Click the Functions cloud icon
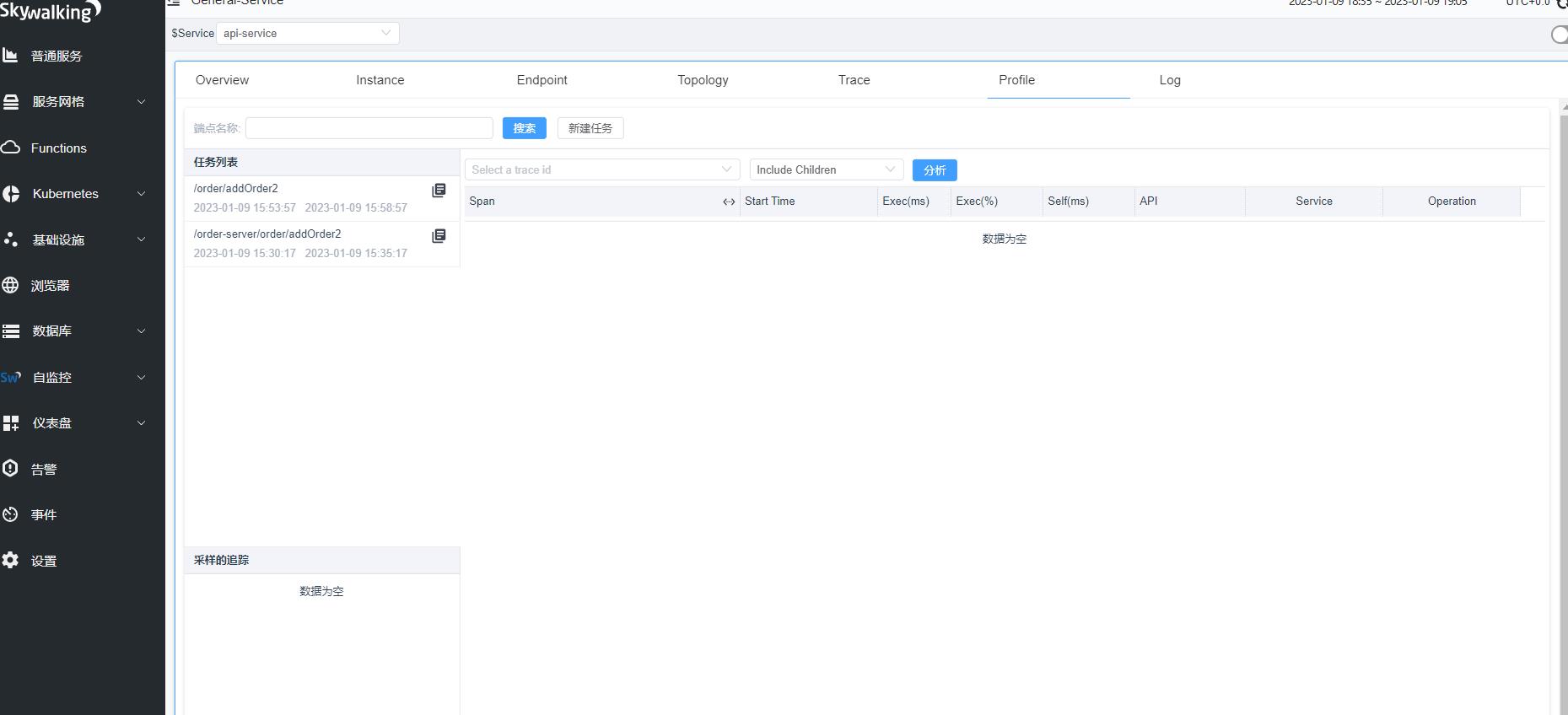Screen dimensions: 1568x715 [10, 148]
